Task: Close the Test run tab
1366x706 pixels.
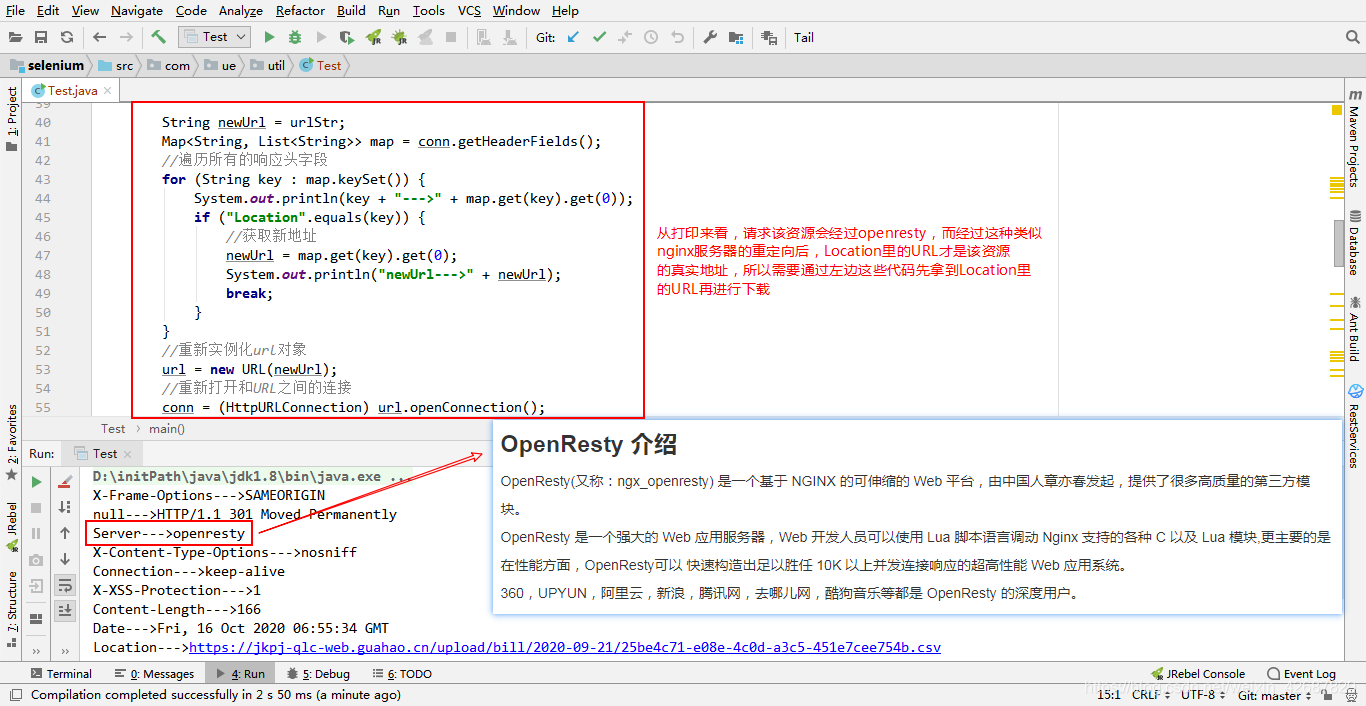Action: click(x=129, y=454)
